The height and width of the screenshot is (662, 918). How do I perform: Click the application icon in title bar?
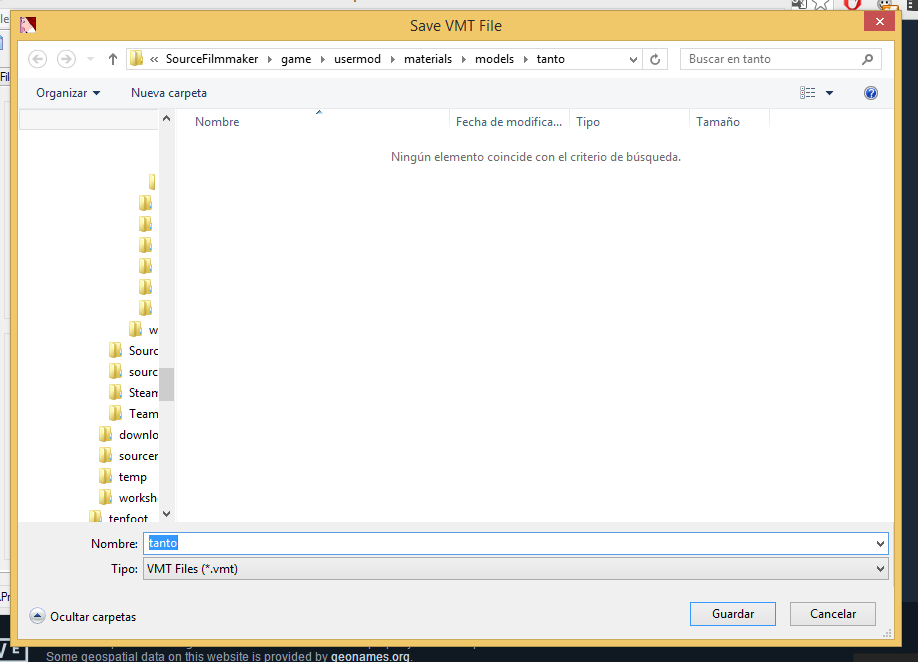(28, 25)
